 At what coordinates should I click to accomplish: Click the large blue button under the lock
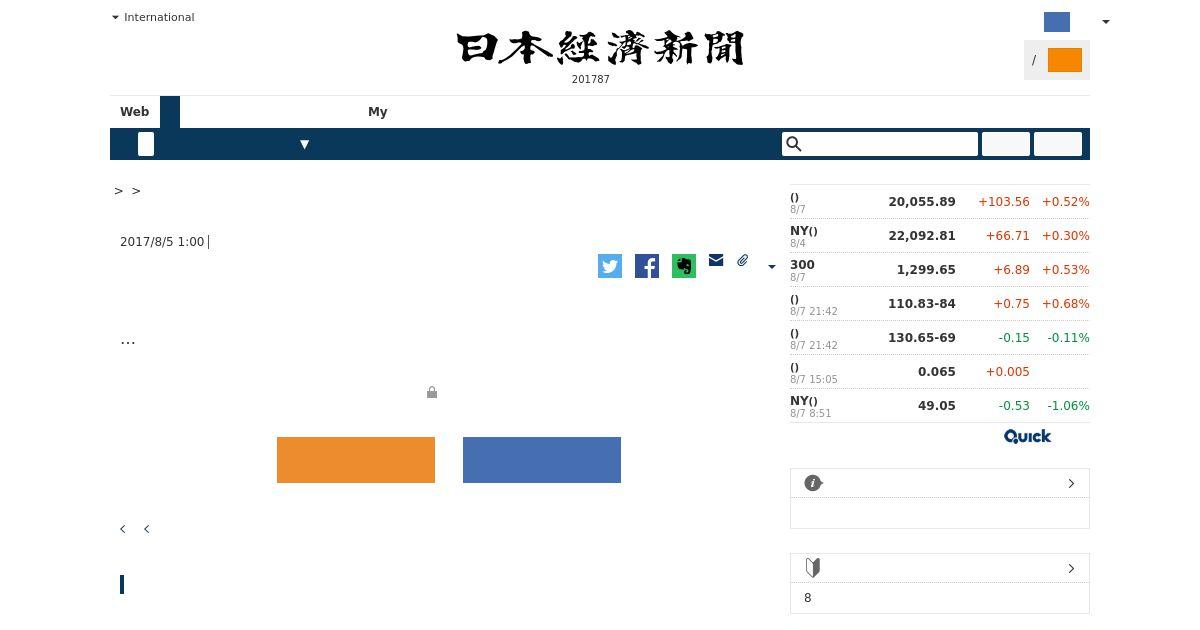point(542,460)
